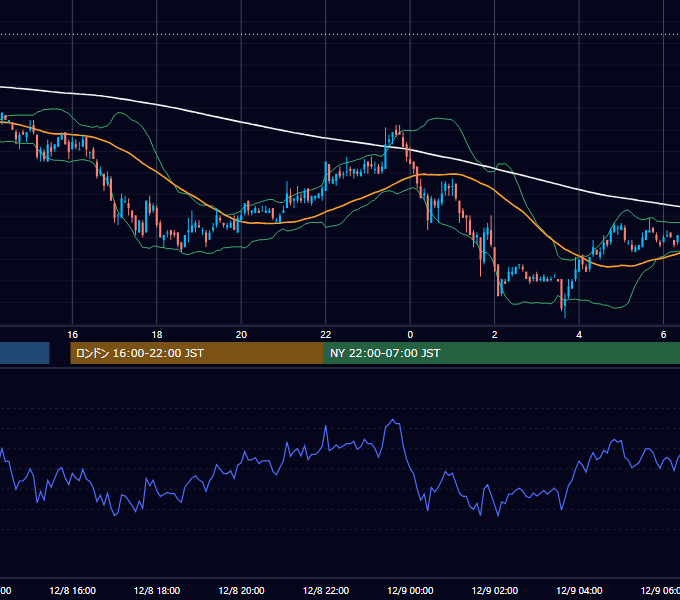Click the blue session bar left of ロンドン

point(25,353)
